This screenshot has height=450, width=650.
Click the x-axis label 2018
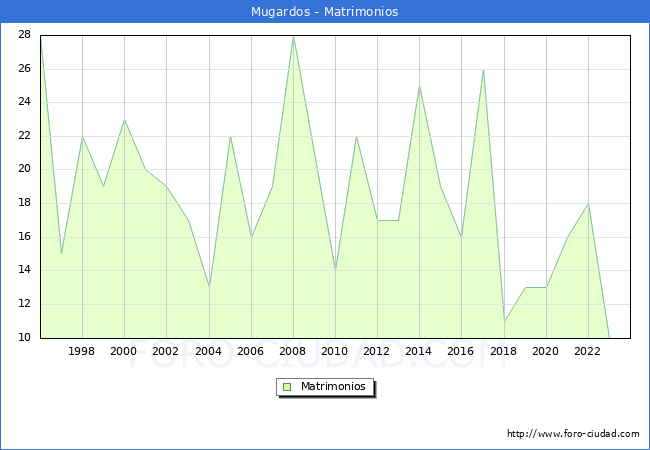point(504,351)
